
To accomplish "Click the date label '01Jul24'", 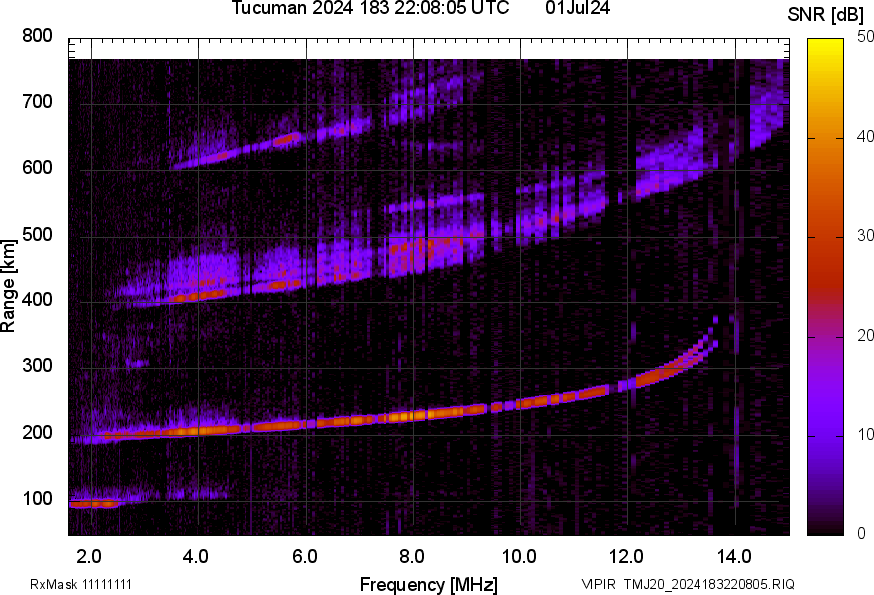I will [577, 8].
